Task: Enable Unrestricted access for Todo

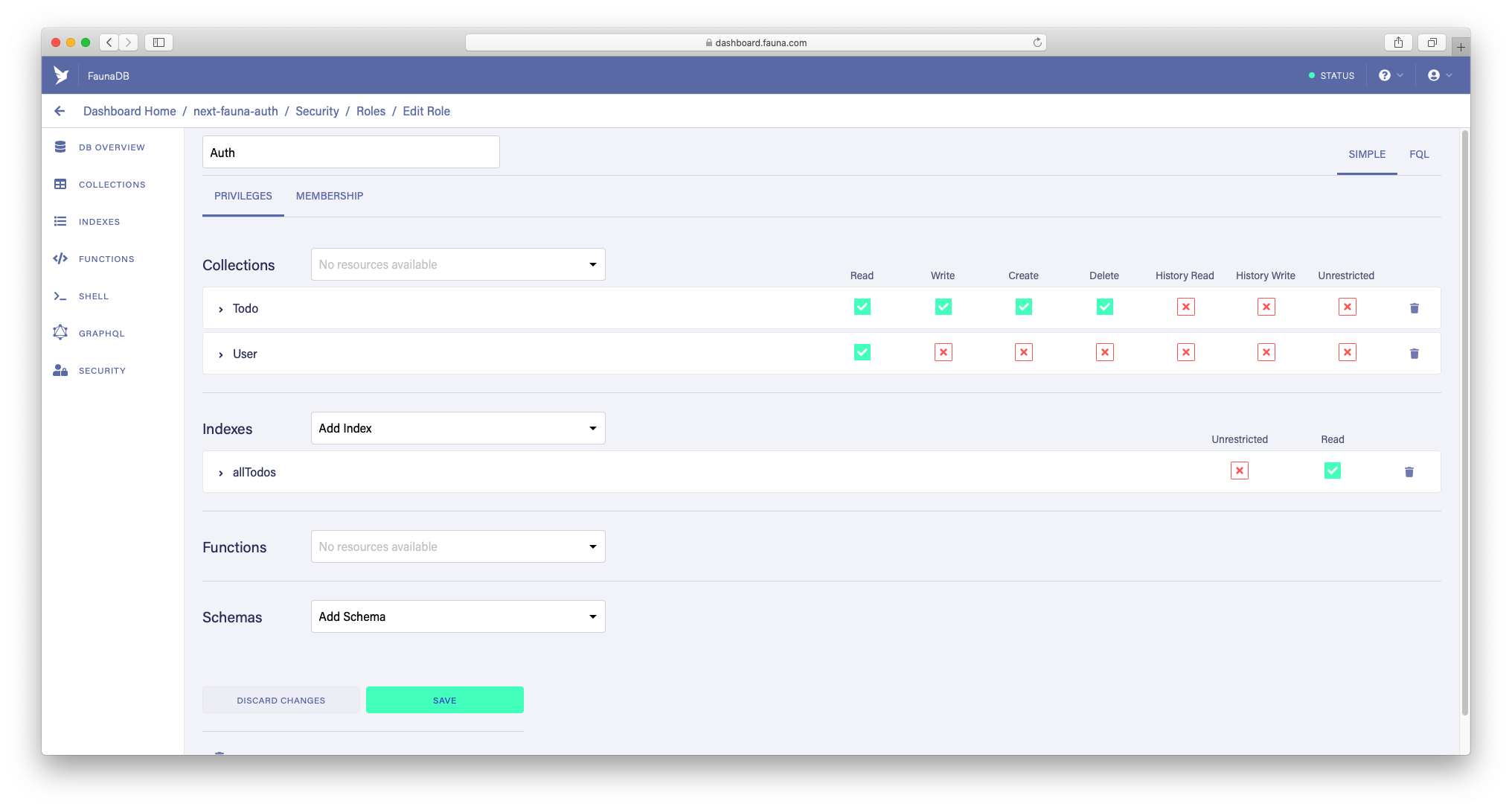Action: (x=1348, y=307)
